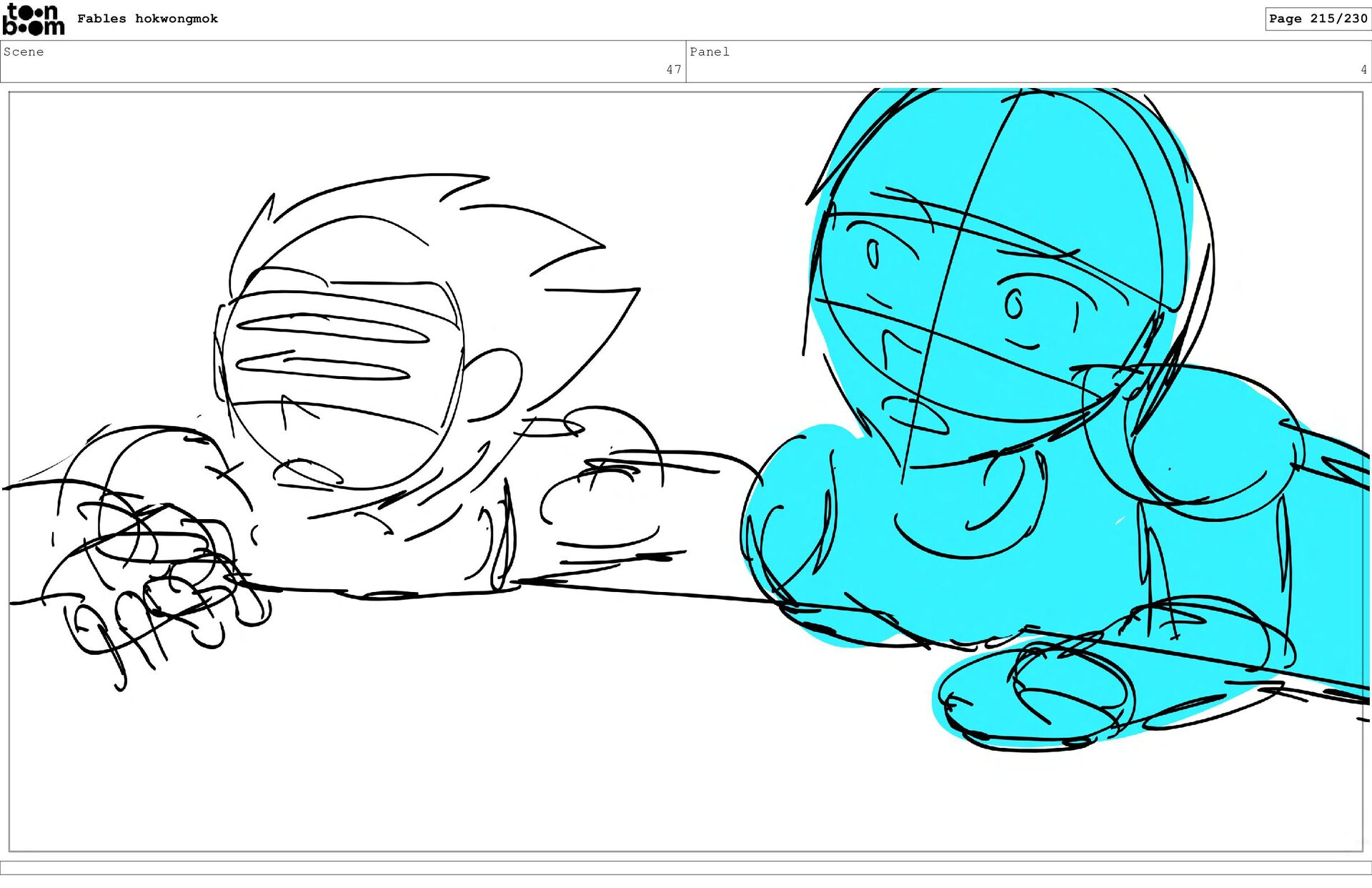Select the Panel header label
This screenshot has height=888, width=1372.
709,51
